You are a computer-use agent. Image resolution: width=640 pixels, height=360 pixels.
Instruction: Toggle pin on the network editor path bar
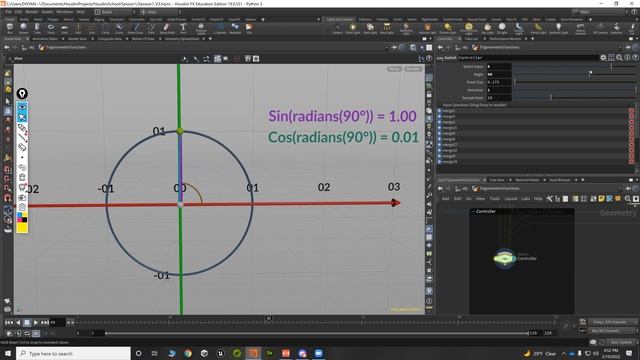(x=628, y=189)
